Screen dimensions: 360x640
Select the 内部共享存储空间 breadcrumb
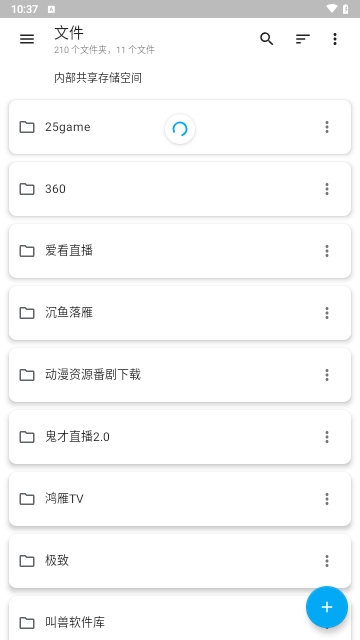98,78
